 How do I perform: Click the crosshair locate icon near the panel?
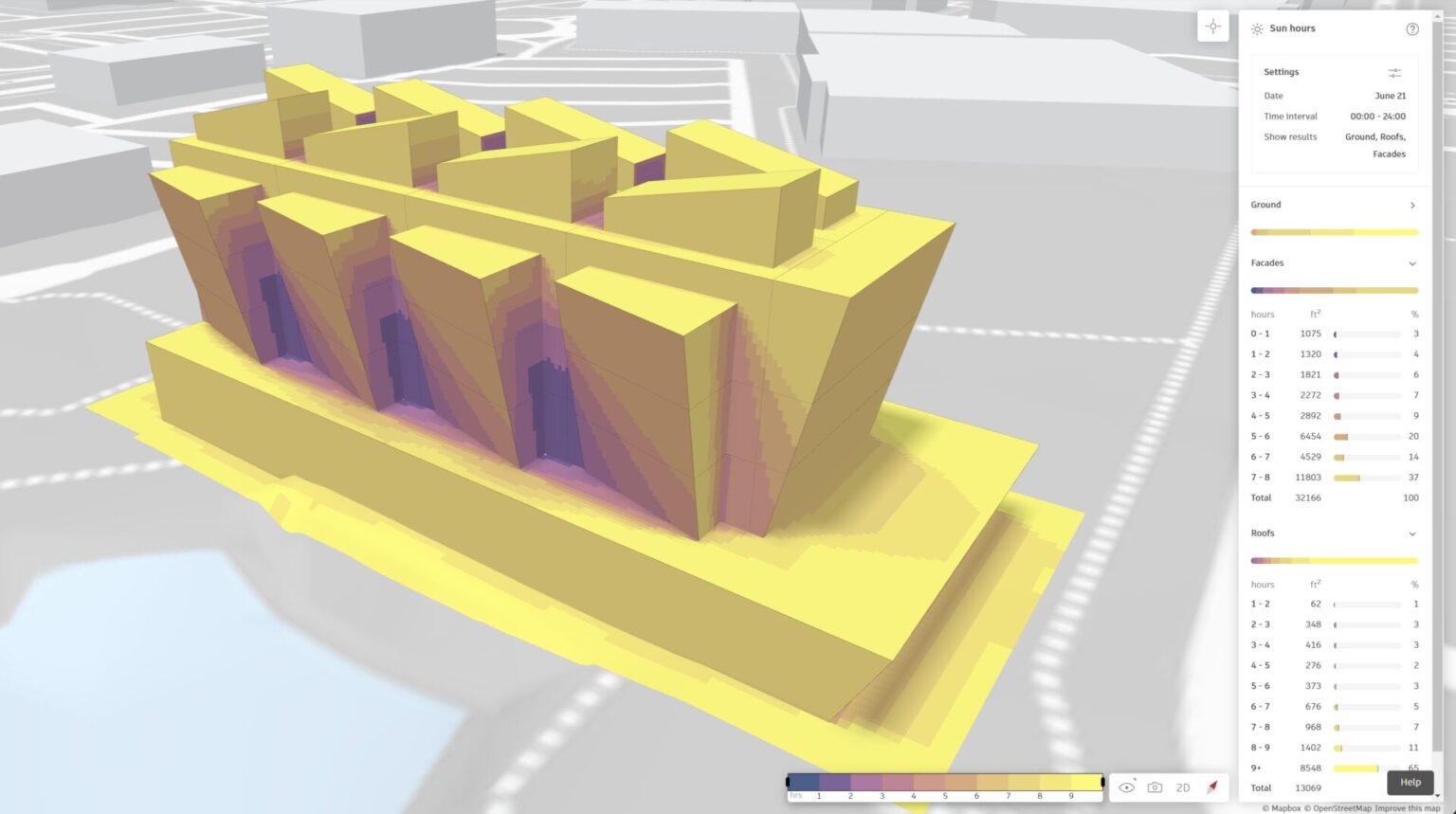click(1213, 27)
